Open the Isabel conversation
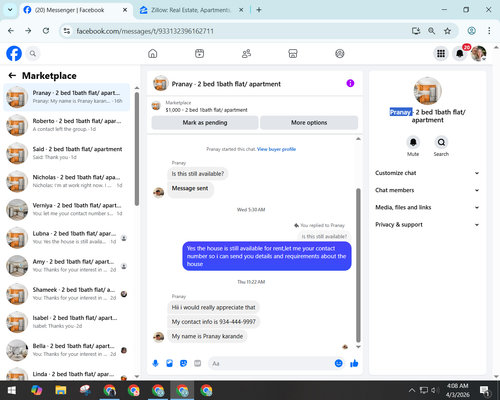This screenshot has width=500, height=400. 66,322
